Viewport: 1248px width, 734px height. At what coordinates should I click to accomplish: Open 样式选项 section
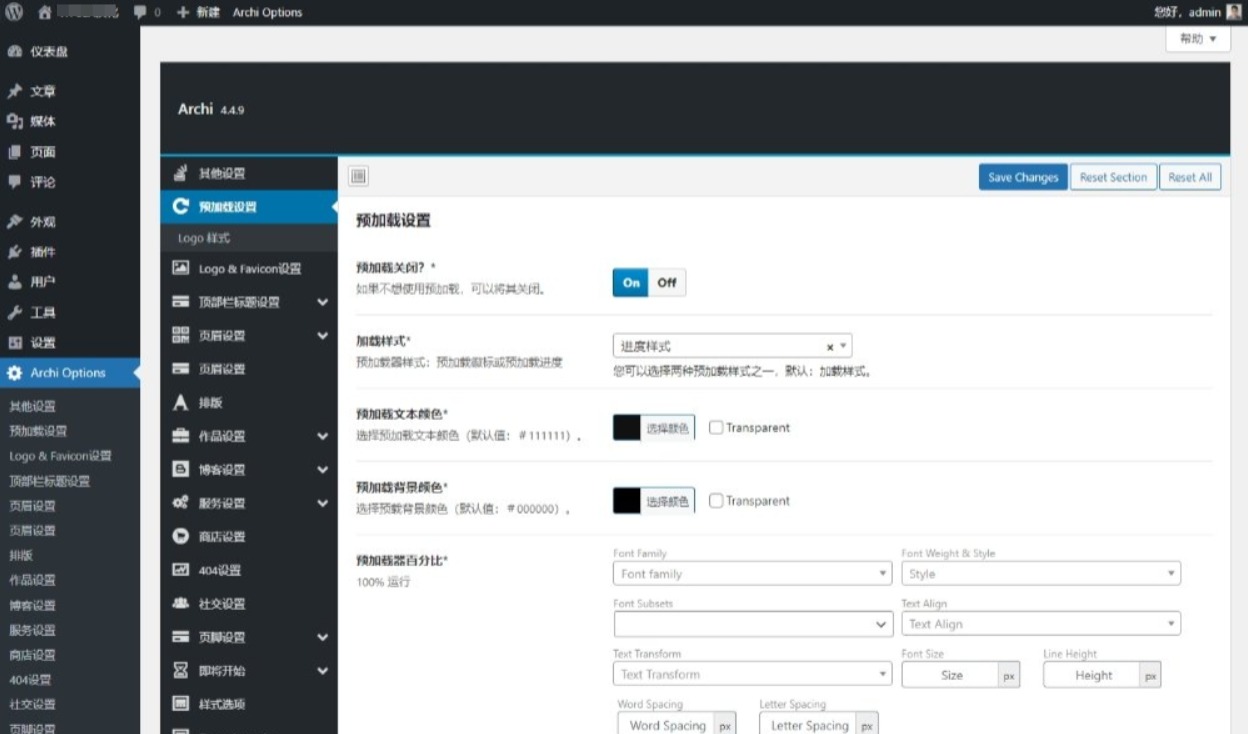pyautogui.click(x=249, y=704)
